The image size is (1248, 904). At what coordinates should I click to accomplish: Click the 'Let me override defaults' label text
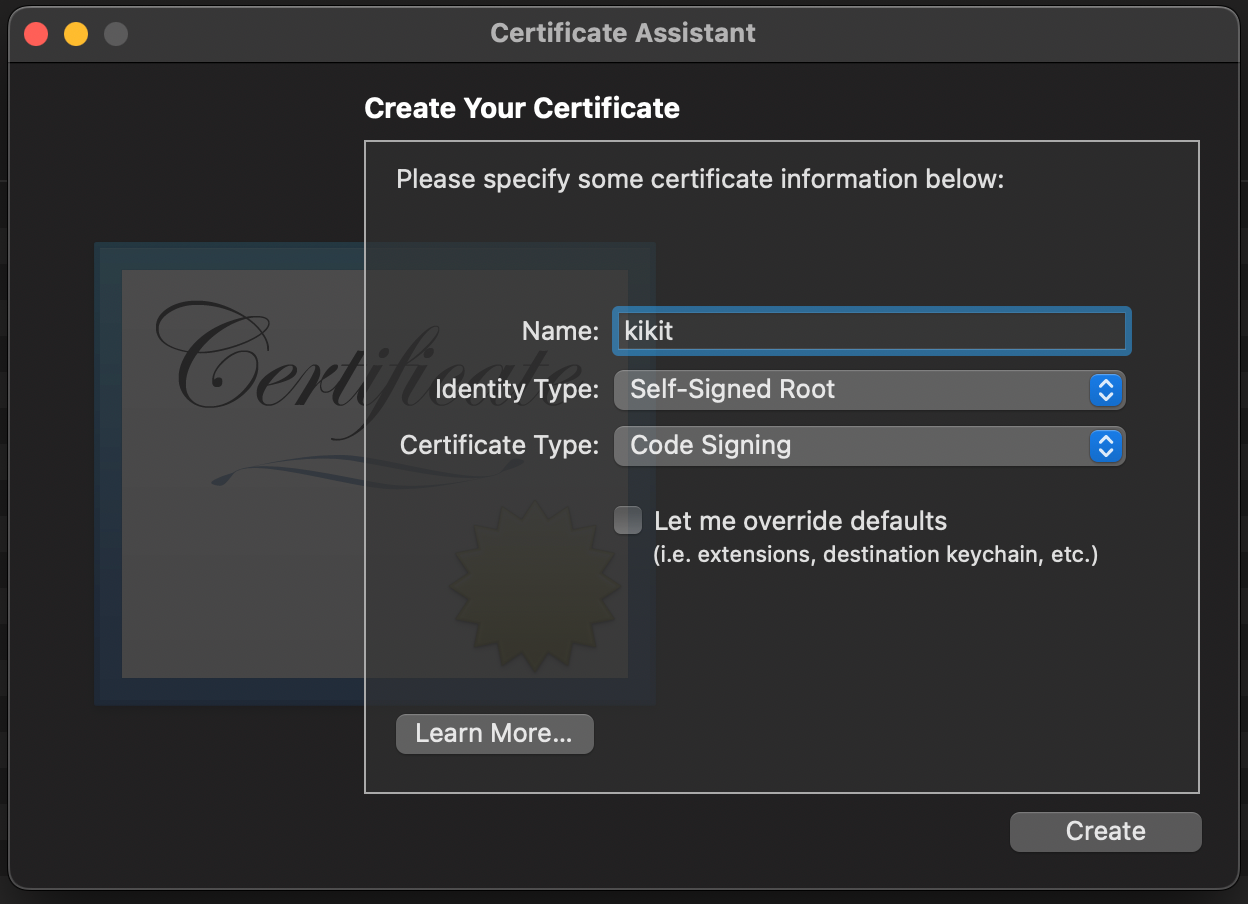tap(800, 521)
